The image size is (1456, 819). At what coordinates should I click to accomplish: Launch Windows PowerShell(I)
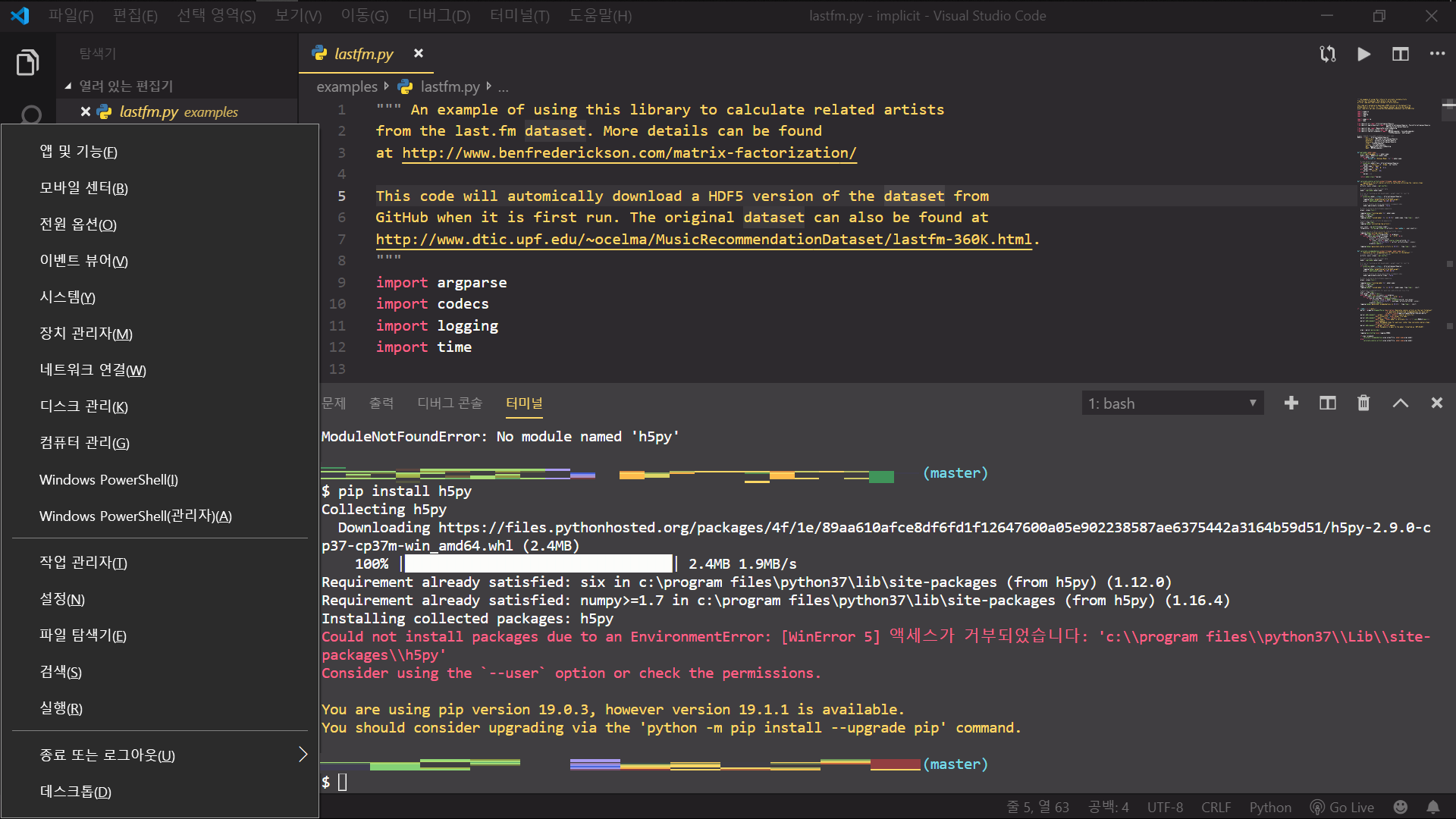click(160, 479)
